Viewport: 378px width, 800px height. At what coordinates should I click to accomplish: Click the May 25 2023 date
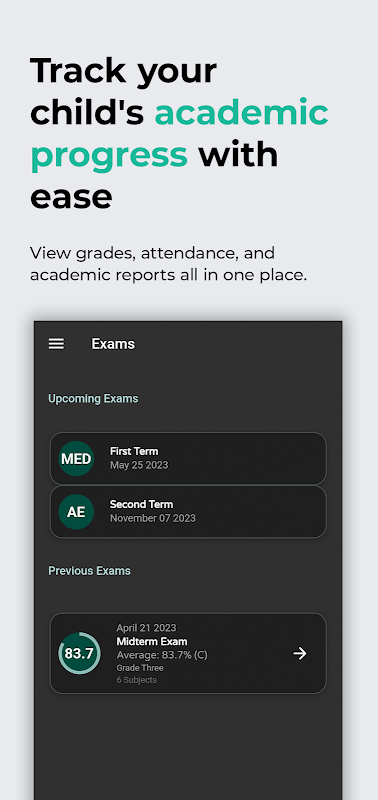coord(139,465)
